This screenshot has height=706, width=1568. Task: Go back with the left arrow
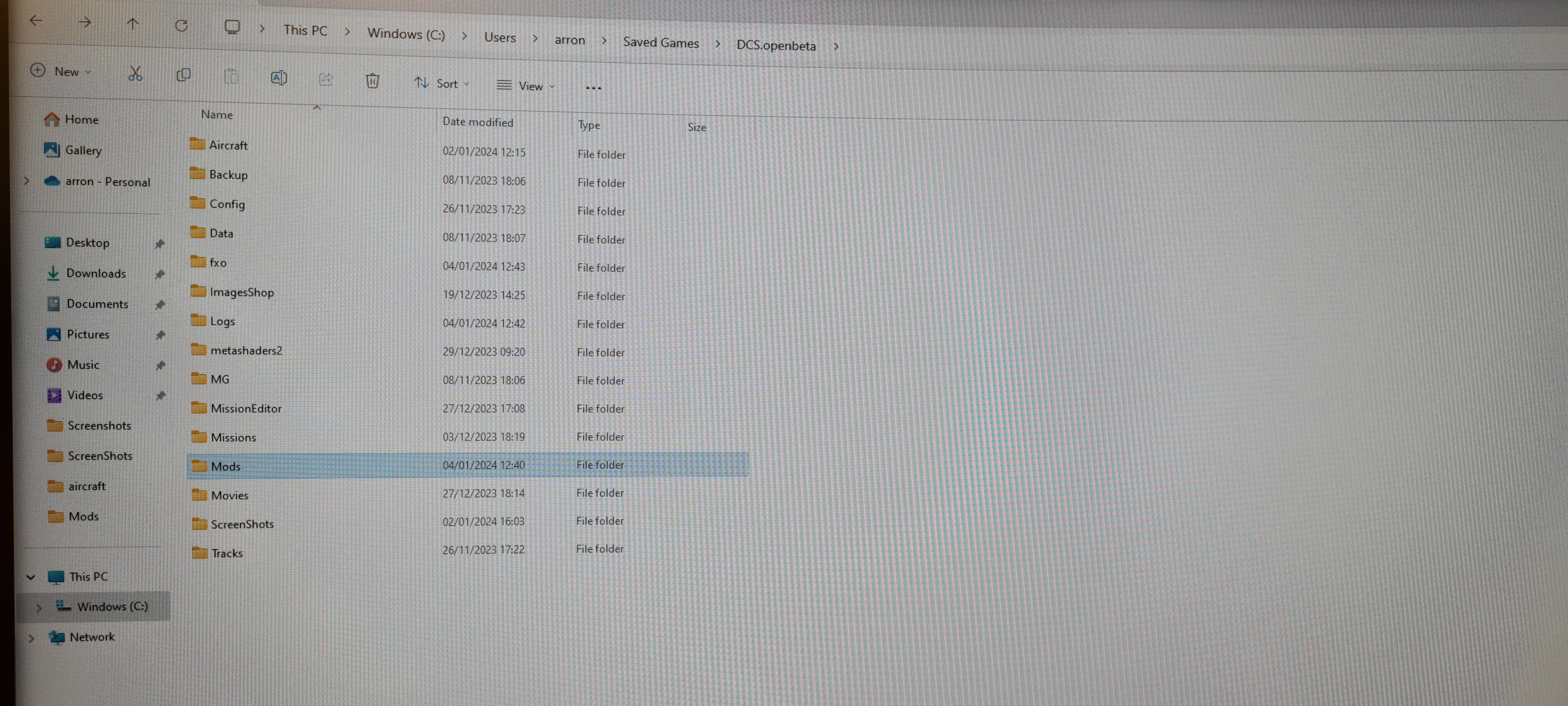[36, 21]
